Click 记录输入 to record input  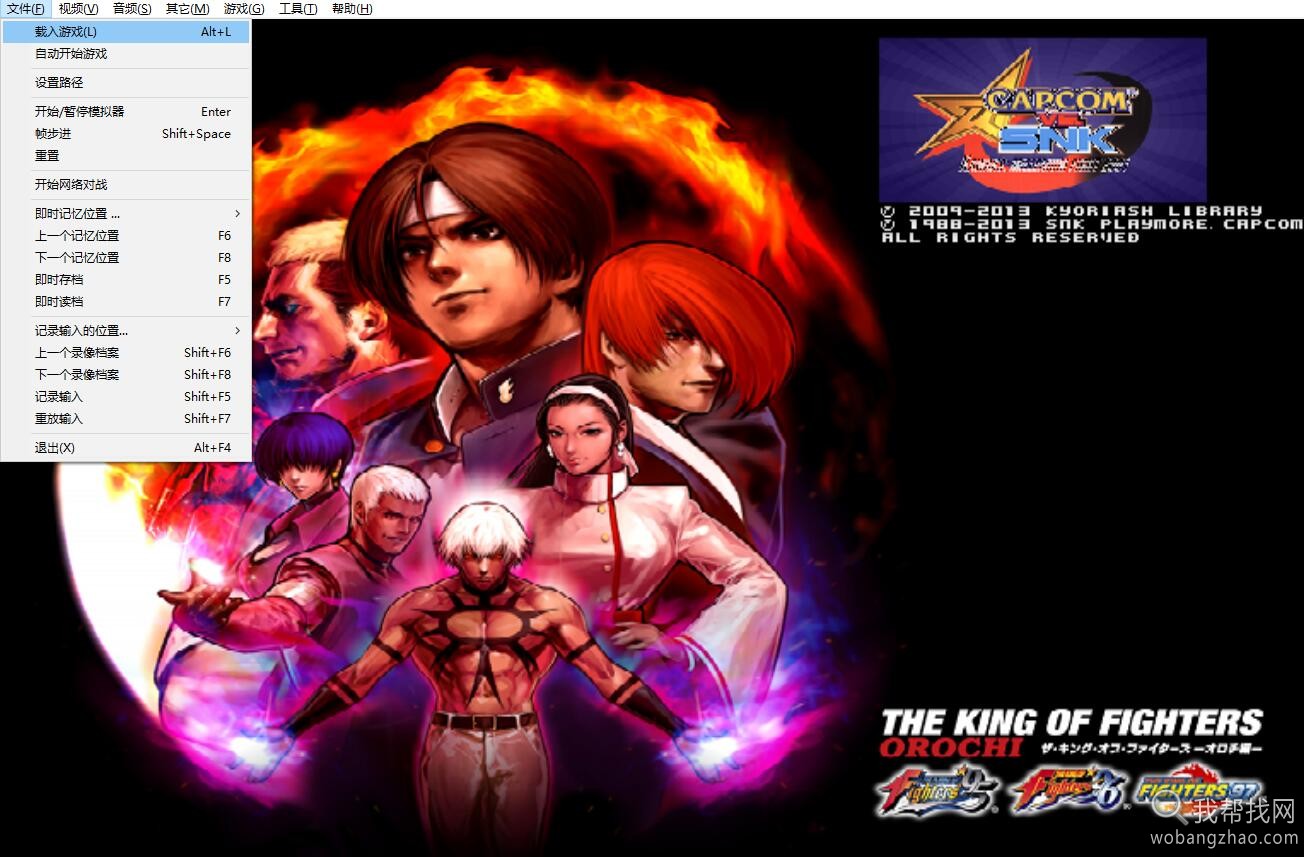126,397
